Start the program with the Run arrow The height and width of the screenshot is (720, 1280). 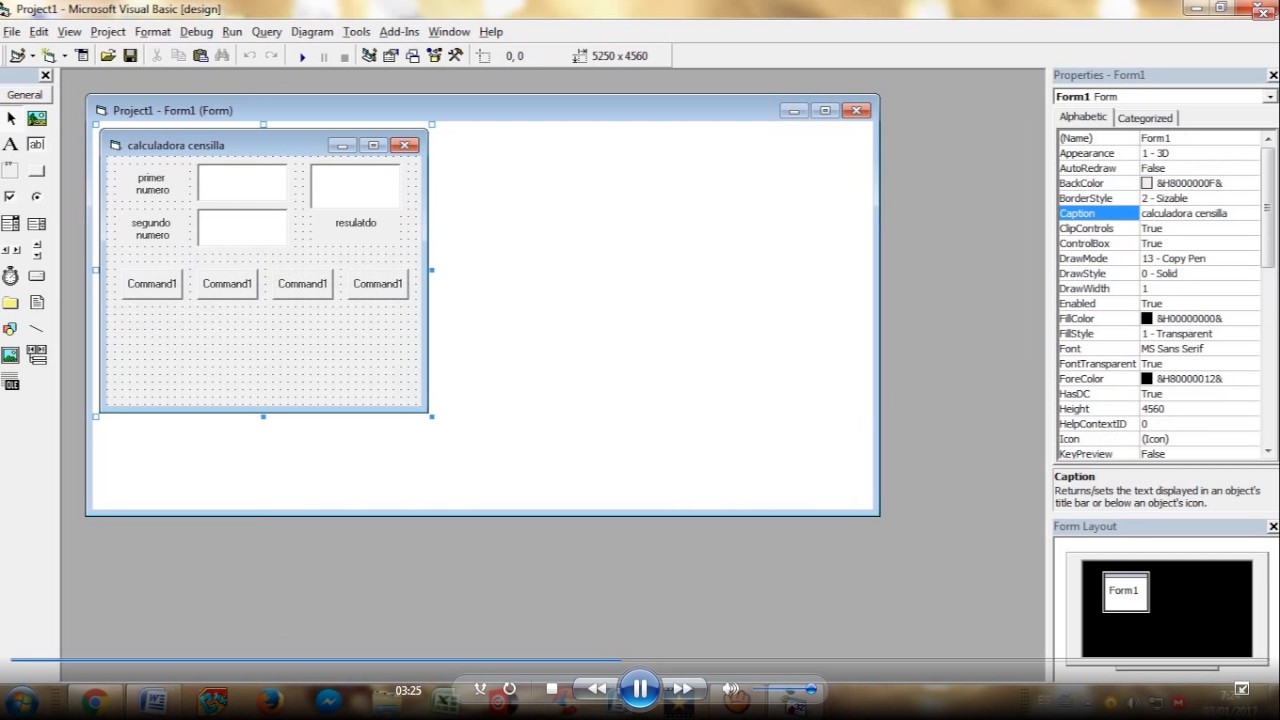pos(302,56)
